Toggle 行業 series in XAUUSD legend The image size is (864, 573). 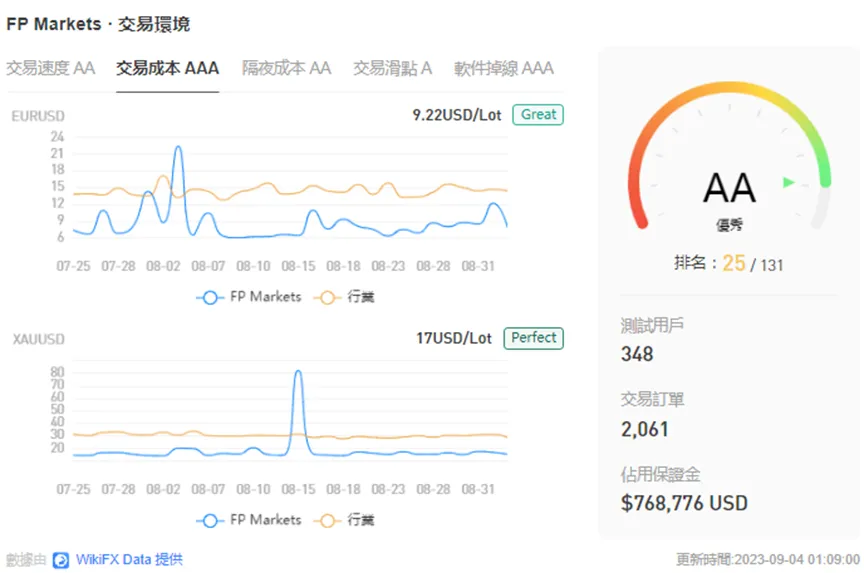coord(344,520)
